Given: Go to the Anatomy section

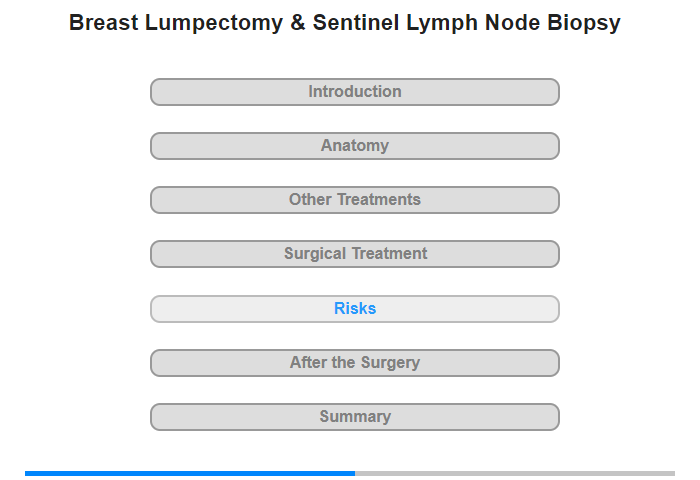Looking at the screenshot, I should tap(354, 146).
